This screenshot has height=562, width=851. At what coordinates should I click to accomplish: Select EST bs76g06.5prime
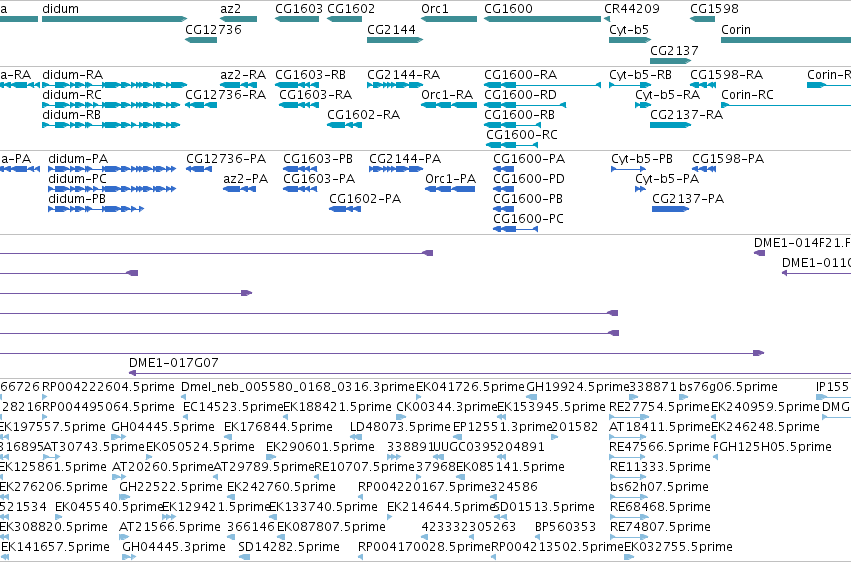(x=728, y=387)
